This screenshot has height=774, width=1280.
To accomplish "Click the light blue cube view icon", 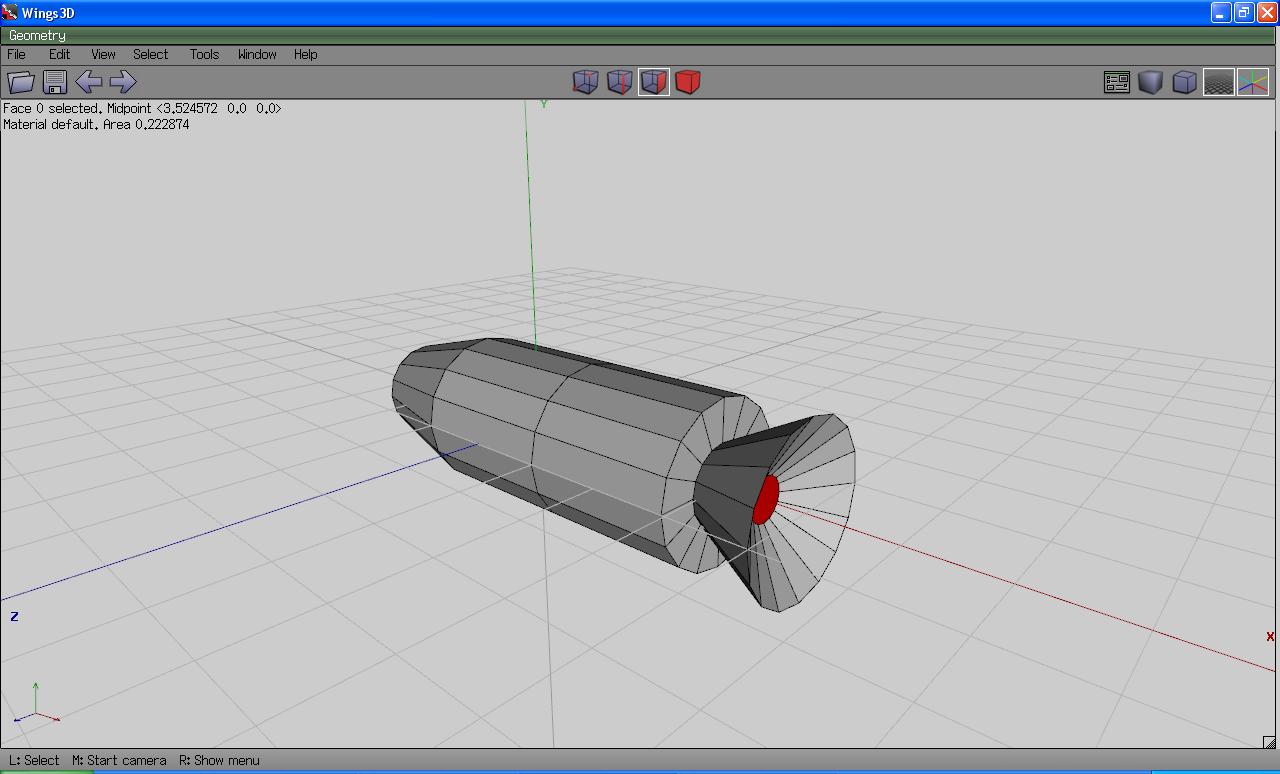I will coord(1184,82).
